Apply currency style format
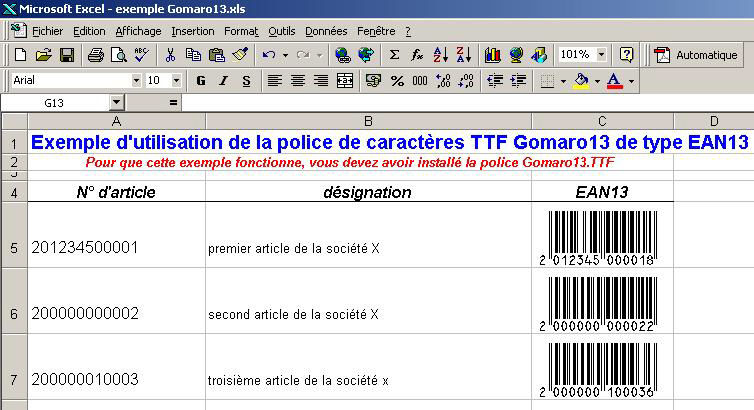This screenshot has height=410, width=754. 373,80
